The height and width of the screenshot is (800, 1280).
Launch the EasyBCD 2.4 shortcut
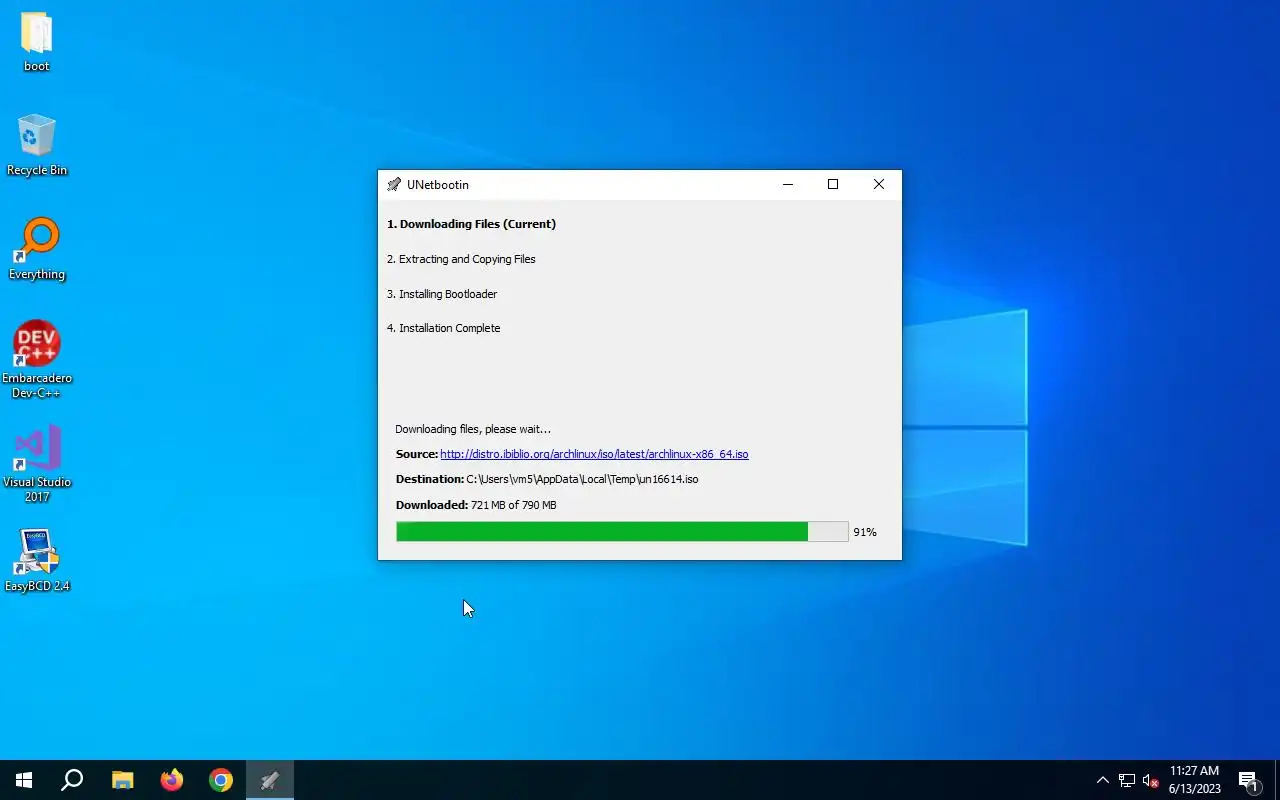coord(37,561)
